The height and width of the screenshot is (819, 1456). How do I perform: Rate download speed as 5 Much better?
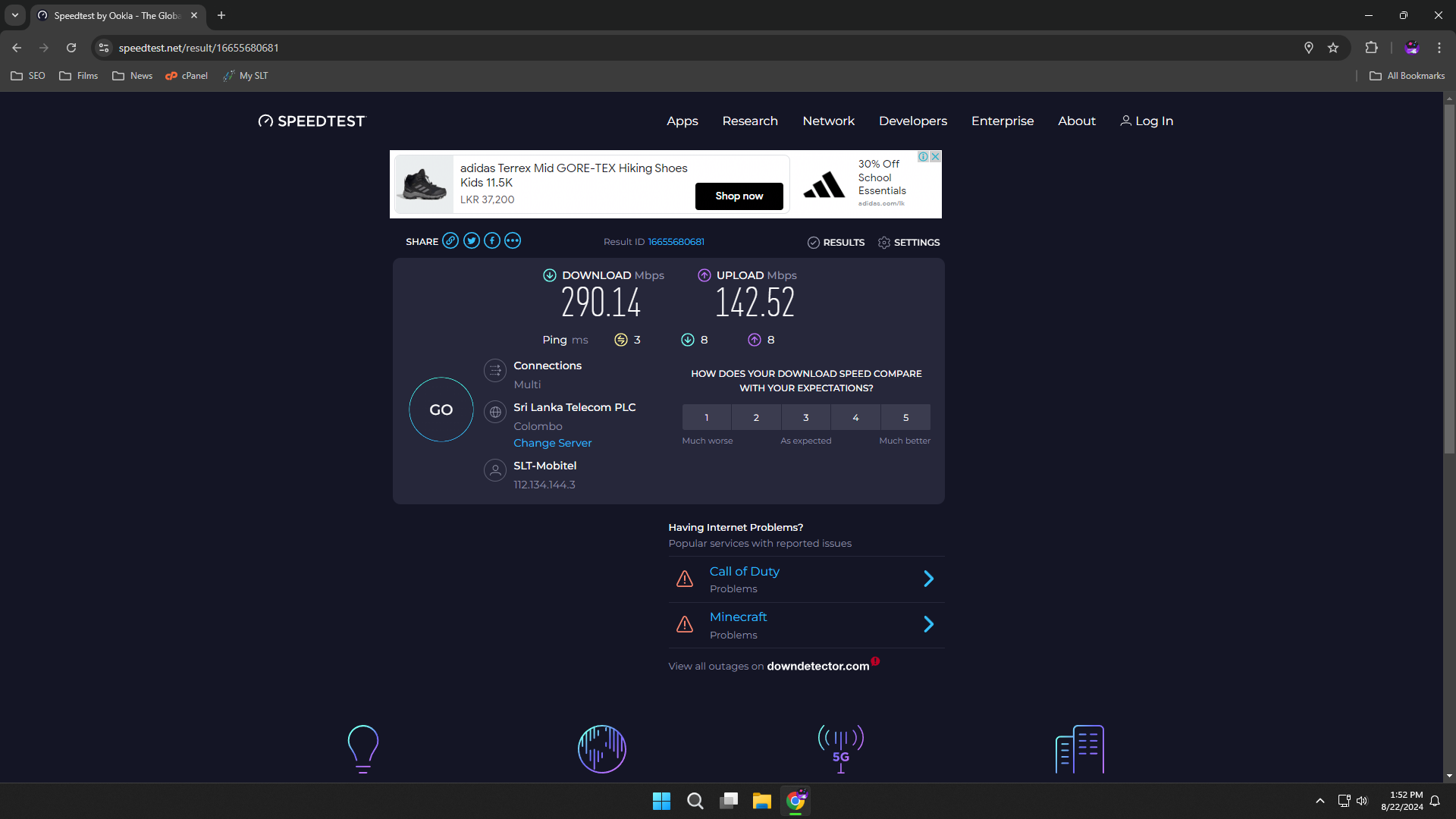(x=905, y=417)
